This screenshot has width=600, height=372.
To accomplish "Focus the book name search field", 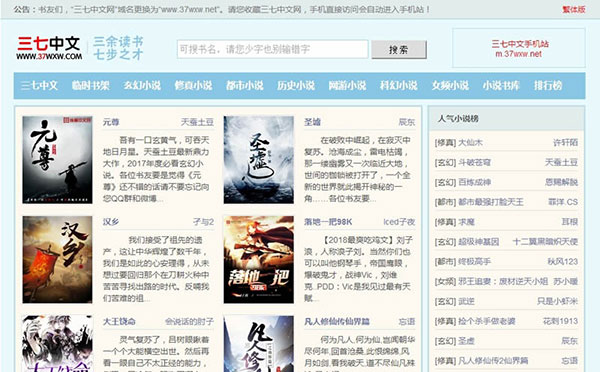I will click(x=272, y=49).
